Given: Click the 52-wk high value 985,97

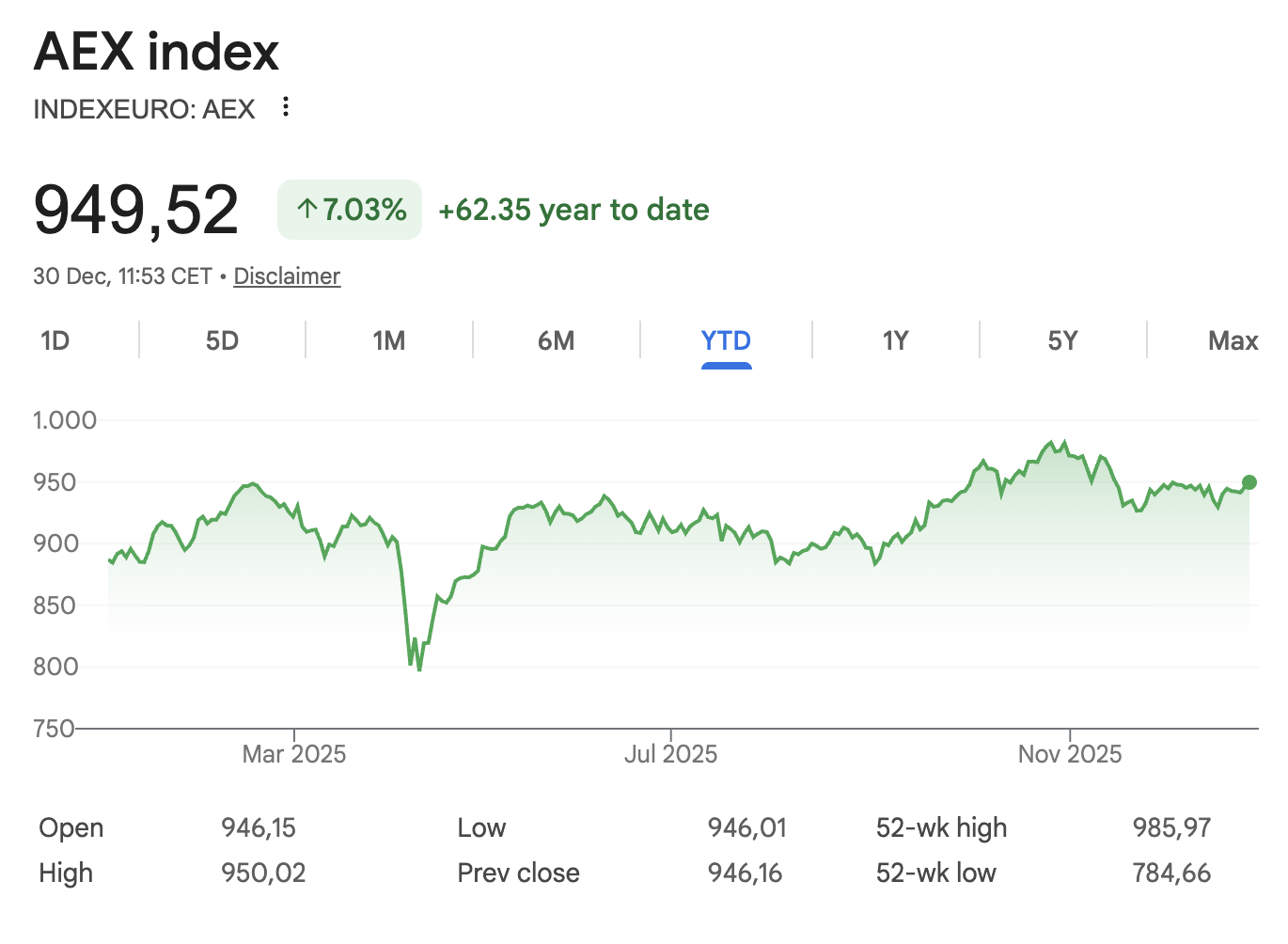Looking at the screenshot, I should pos(1171,827).
